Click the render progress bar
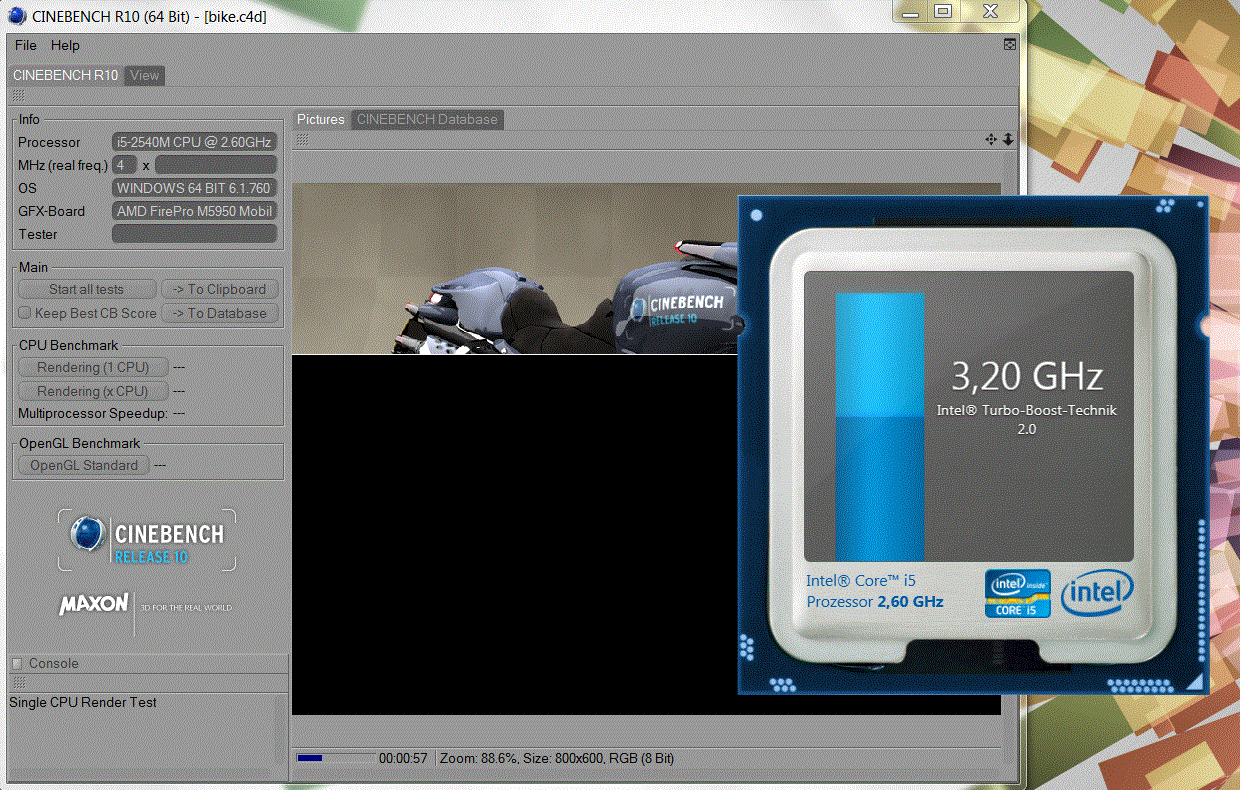The image size is (1240, 790). click(x=335, y=758)
